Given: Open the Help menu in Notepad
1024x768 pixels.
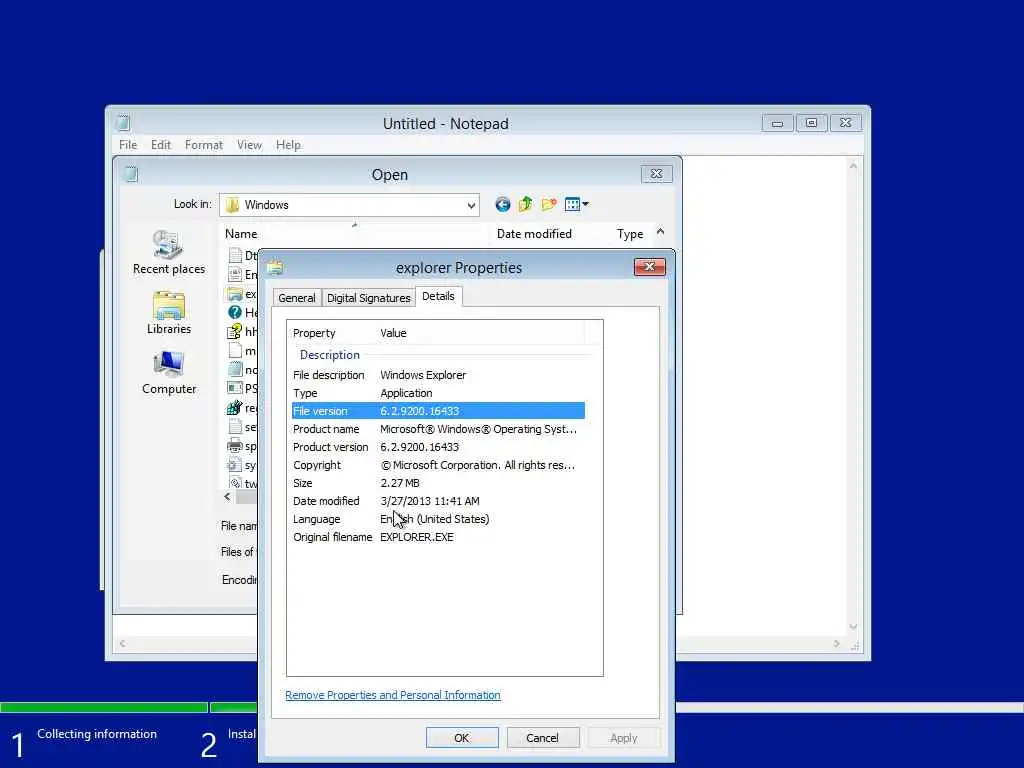Looking at the screenshot, I should [x=288, y=145].
